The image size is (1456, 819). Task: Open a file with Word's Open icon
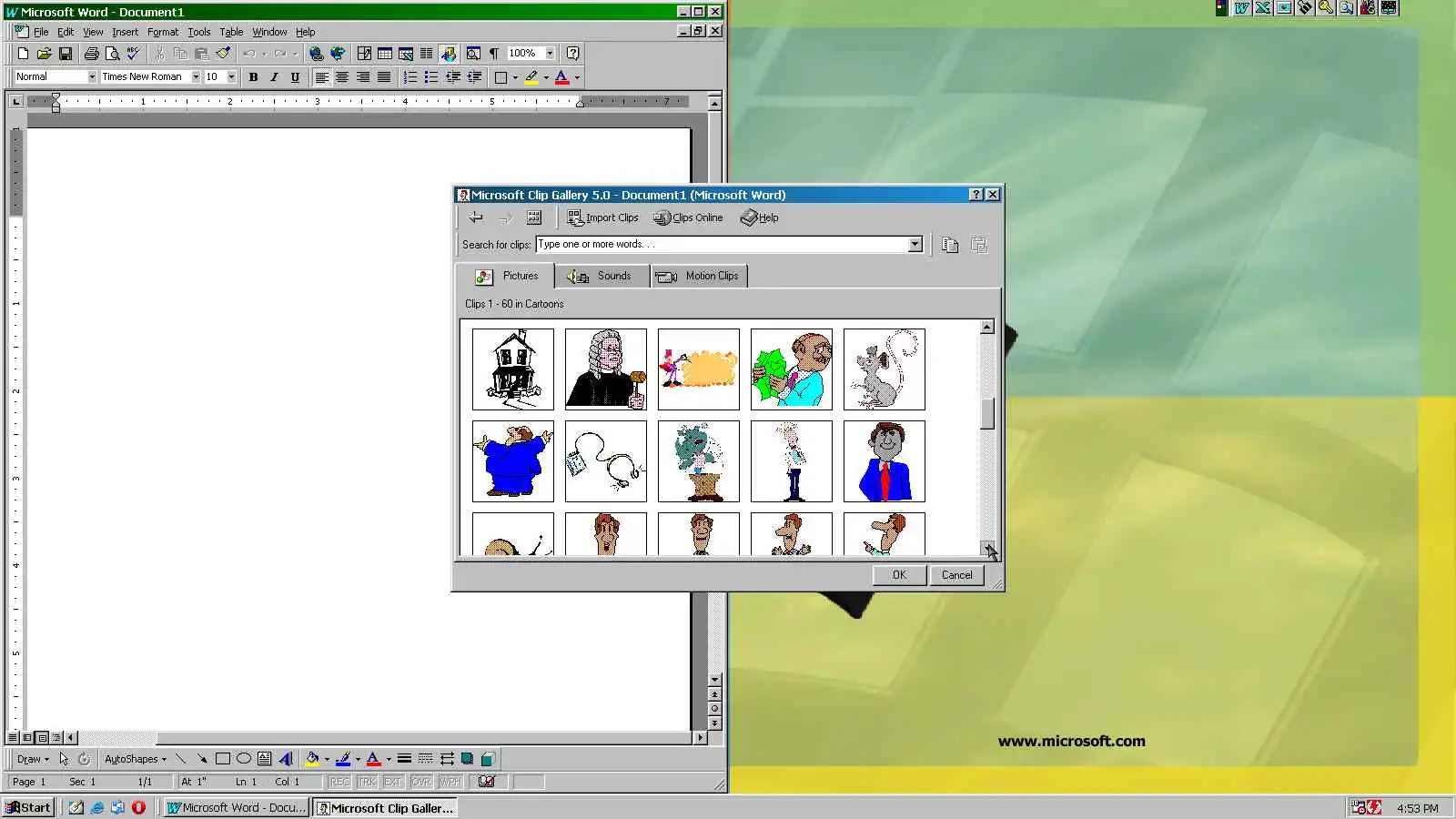tap(44, 54)
